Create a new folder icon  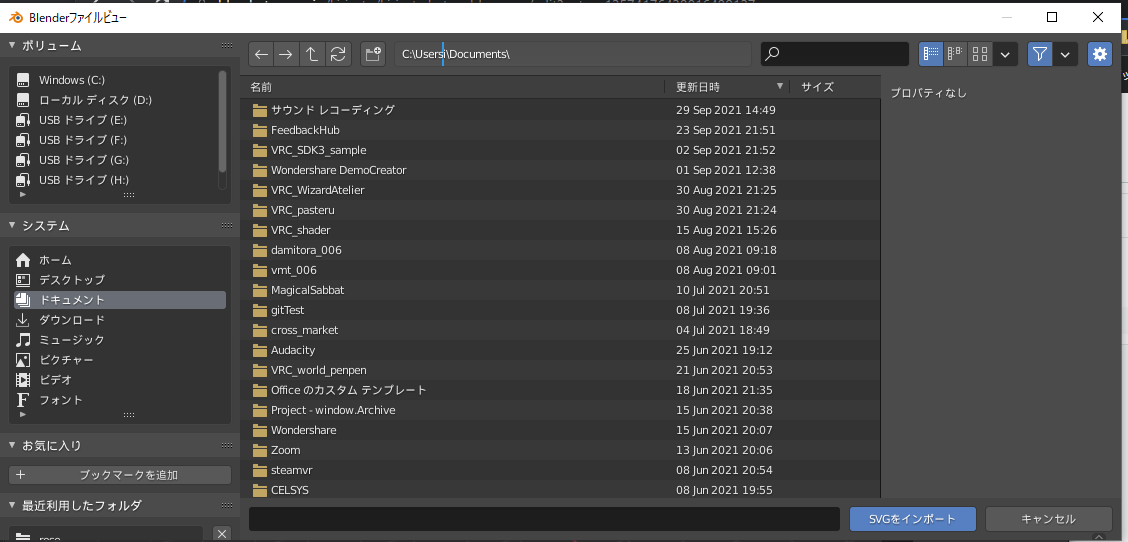coord(373,54)
